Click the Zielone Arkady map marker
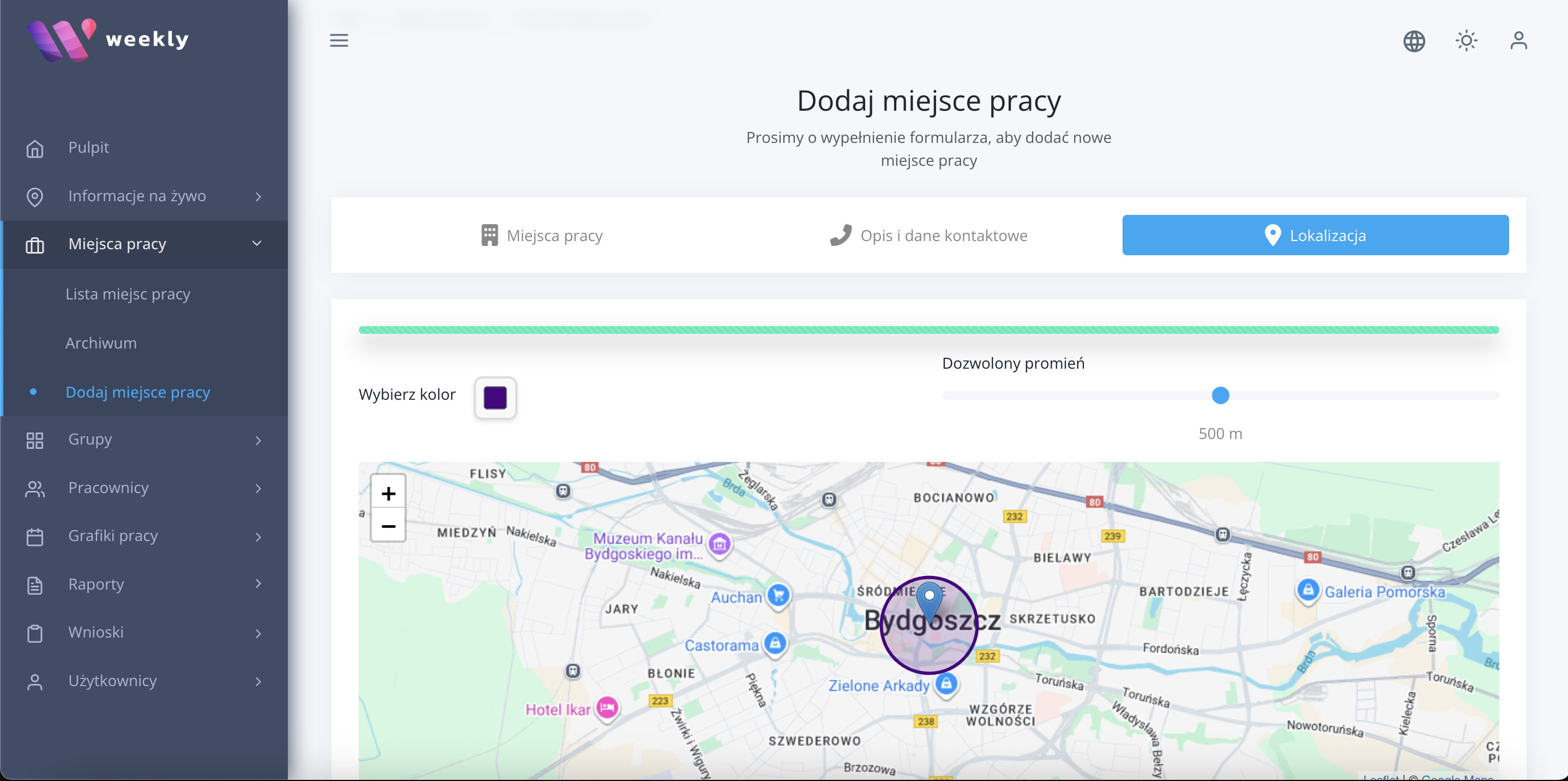 tap(945, 683)
